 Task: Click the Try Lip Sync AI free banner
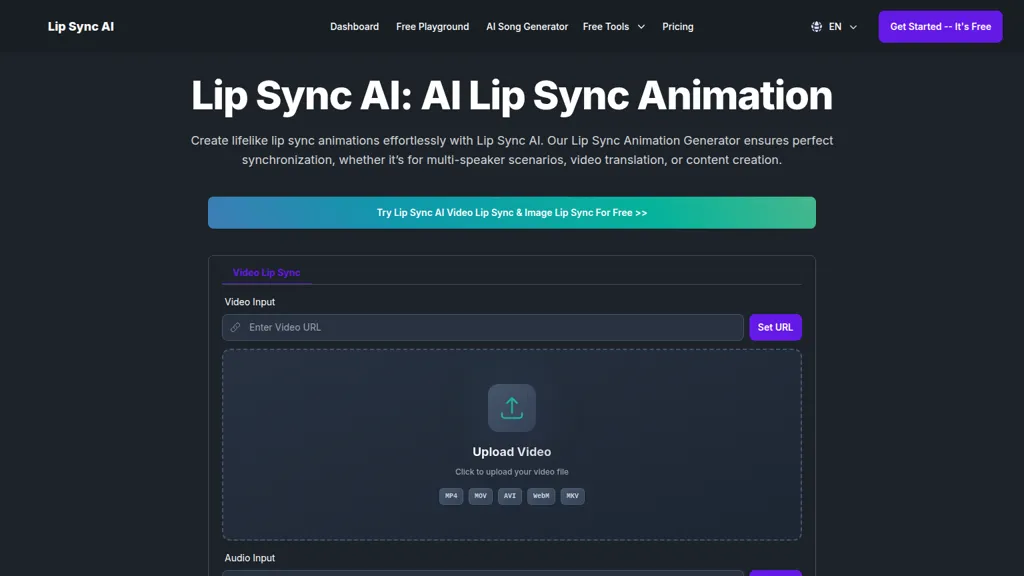coord(511,213)
